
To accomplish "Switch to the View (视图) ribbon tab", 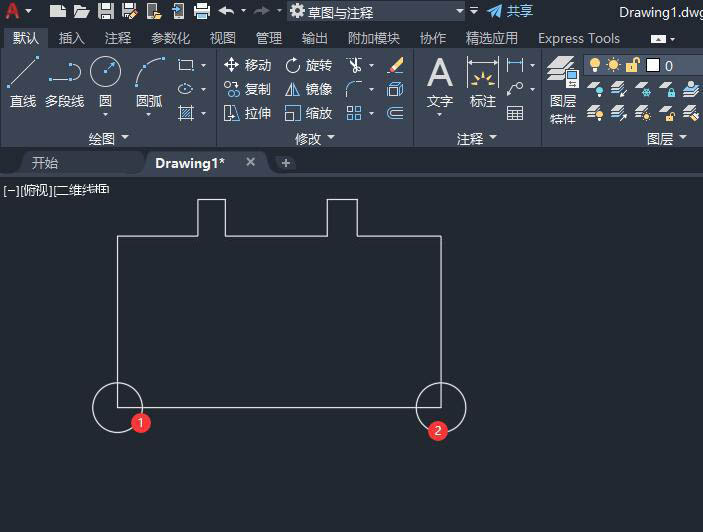I will 222,39.
